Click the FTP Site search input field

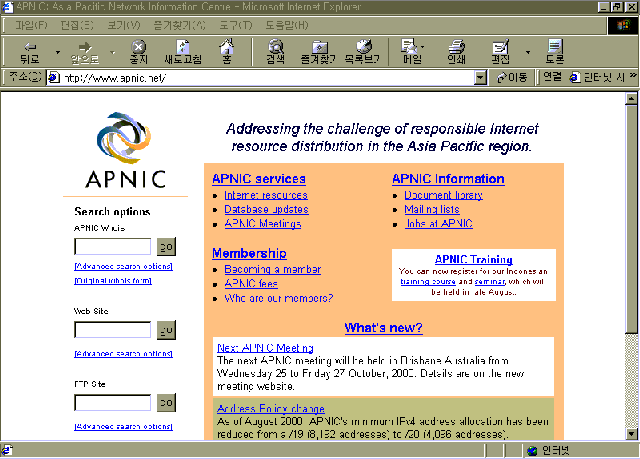point(113,403)
